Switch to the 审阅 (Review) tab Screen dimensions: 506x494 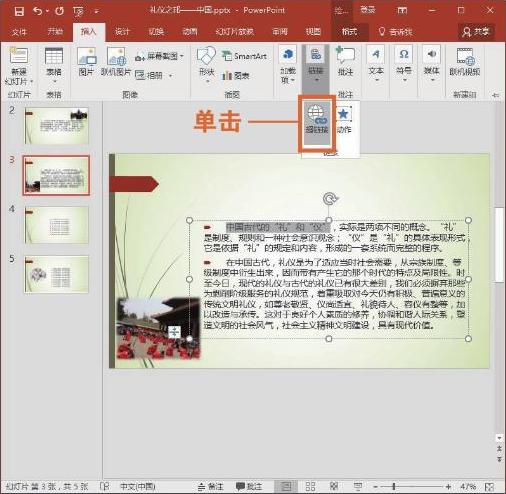pyautogui.click(x=280, y=32)
